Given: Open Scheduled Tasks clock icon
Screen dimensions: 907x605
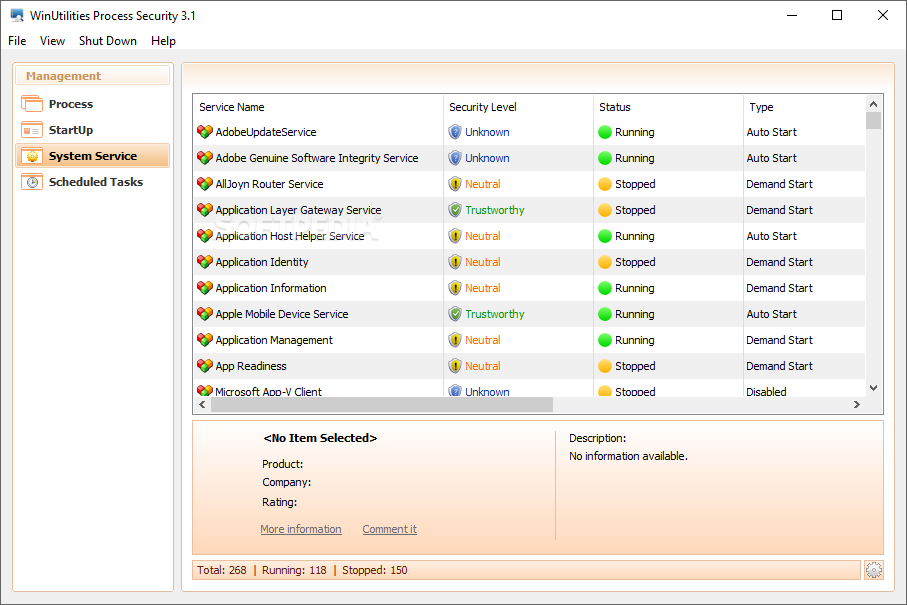Looking at the screenshot, I should pos(32,182).
